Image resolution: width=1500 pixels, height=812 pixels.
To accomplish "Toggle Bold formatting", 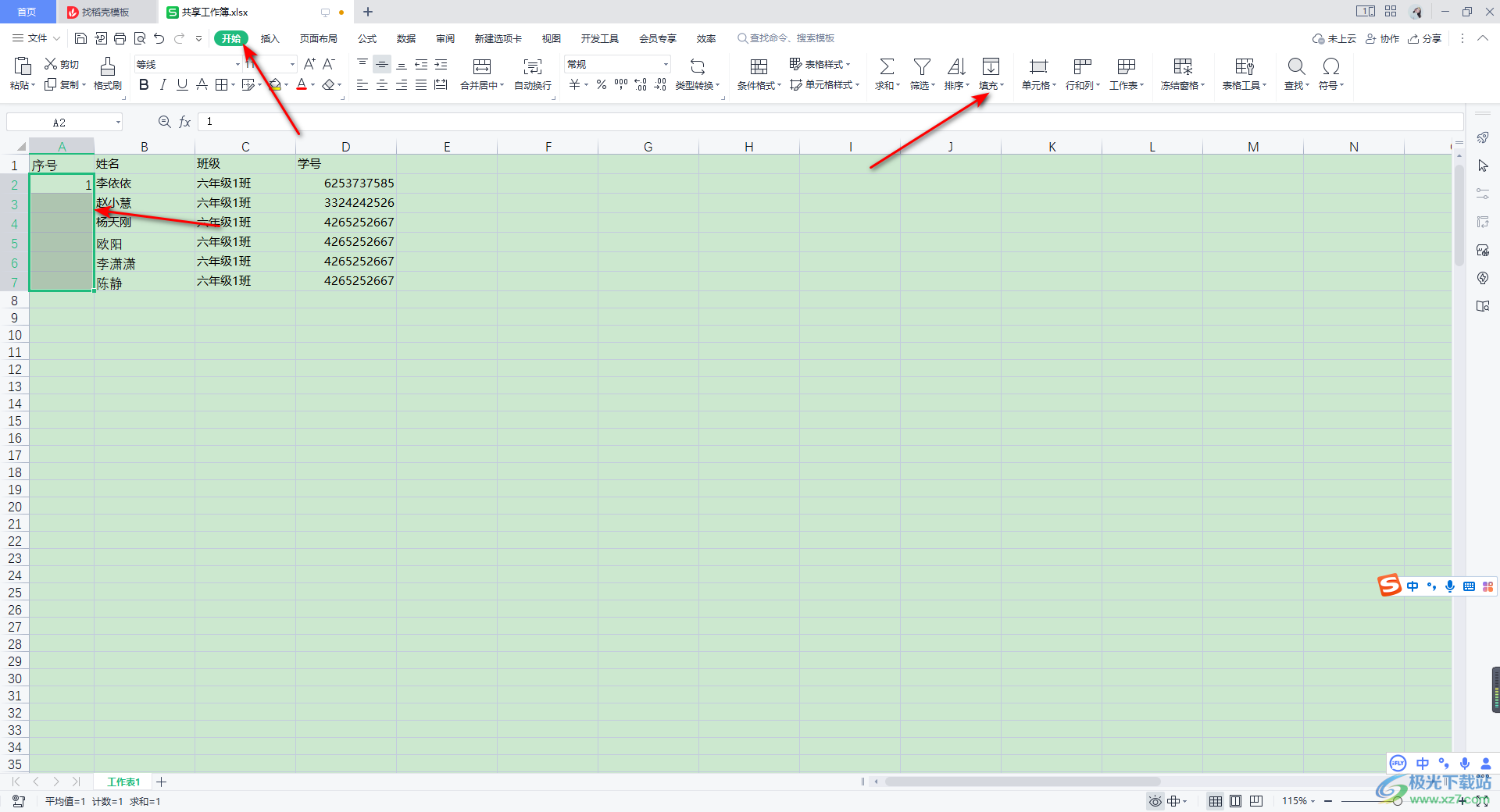I will click(144, 84).
